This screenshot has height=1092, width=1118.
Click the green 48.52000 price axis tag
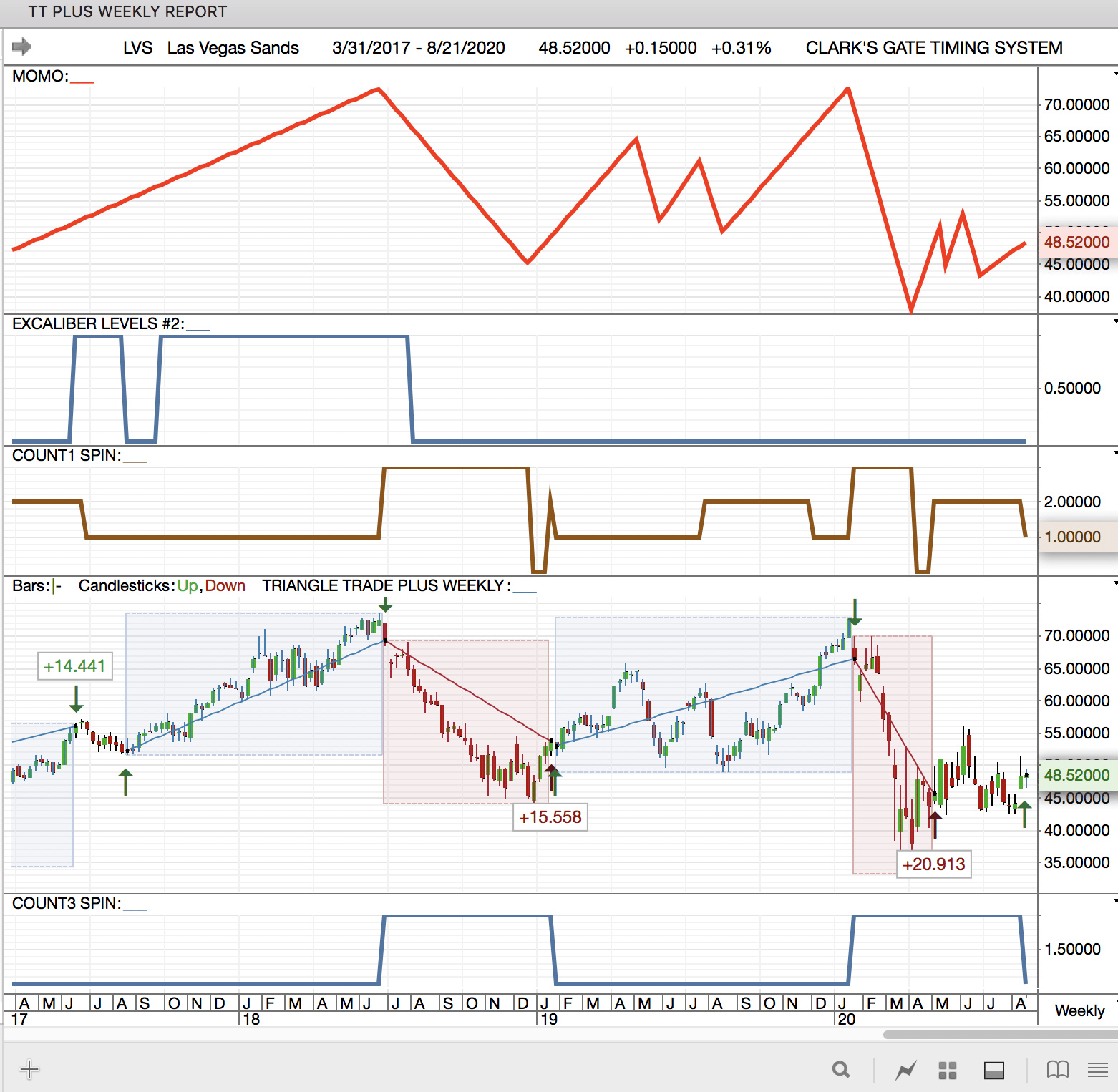(x=1078, y=775)
